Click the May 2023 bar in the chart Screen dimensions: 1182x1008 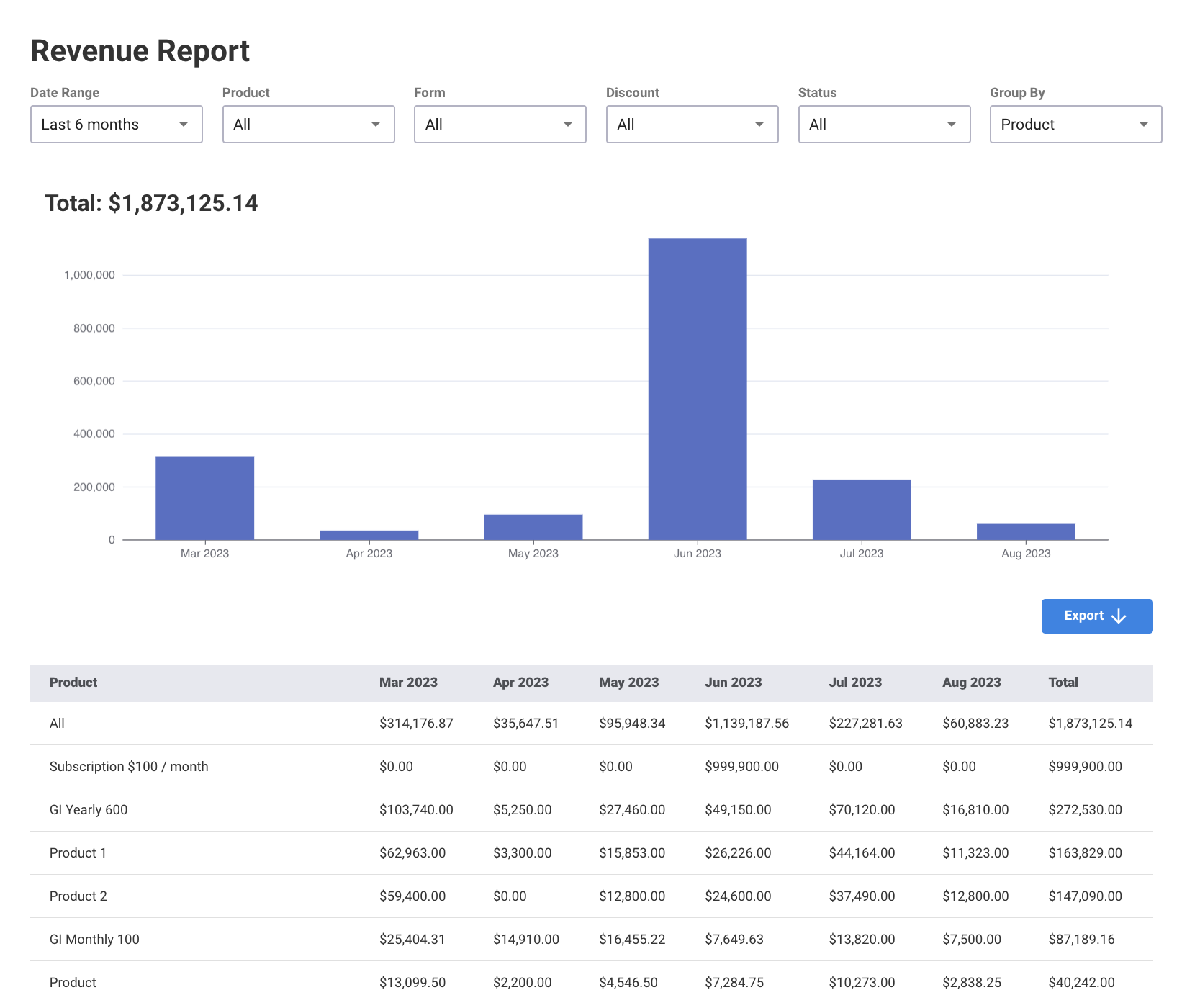tap(533, 527)
